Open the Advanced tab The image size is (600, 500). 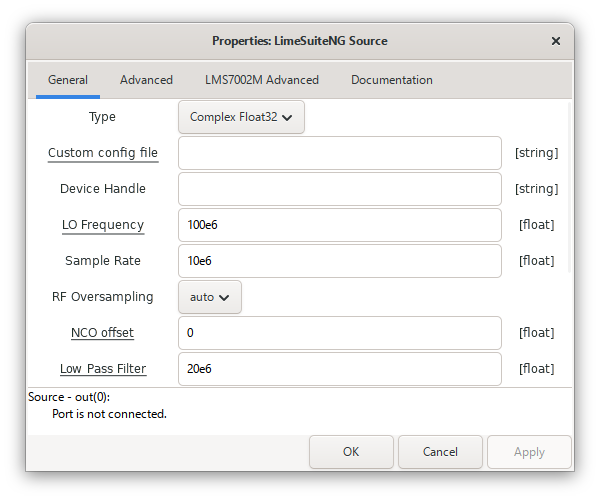coord(146,80)
